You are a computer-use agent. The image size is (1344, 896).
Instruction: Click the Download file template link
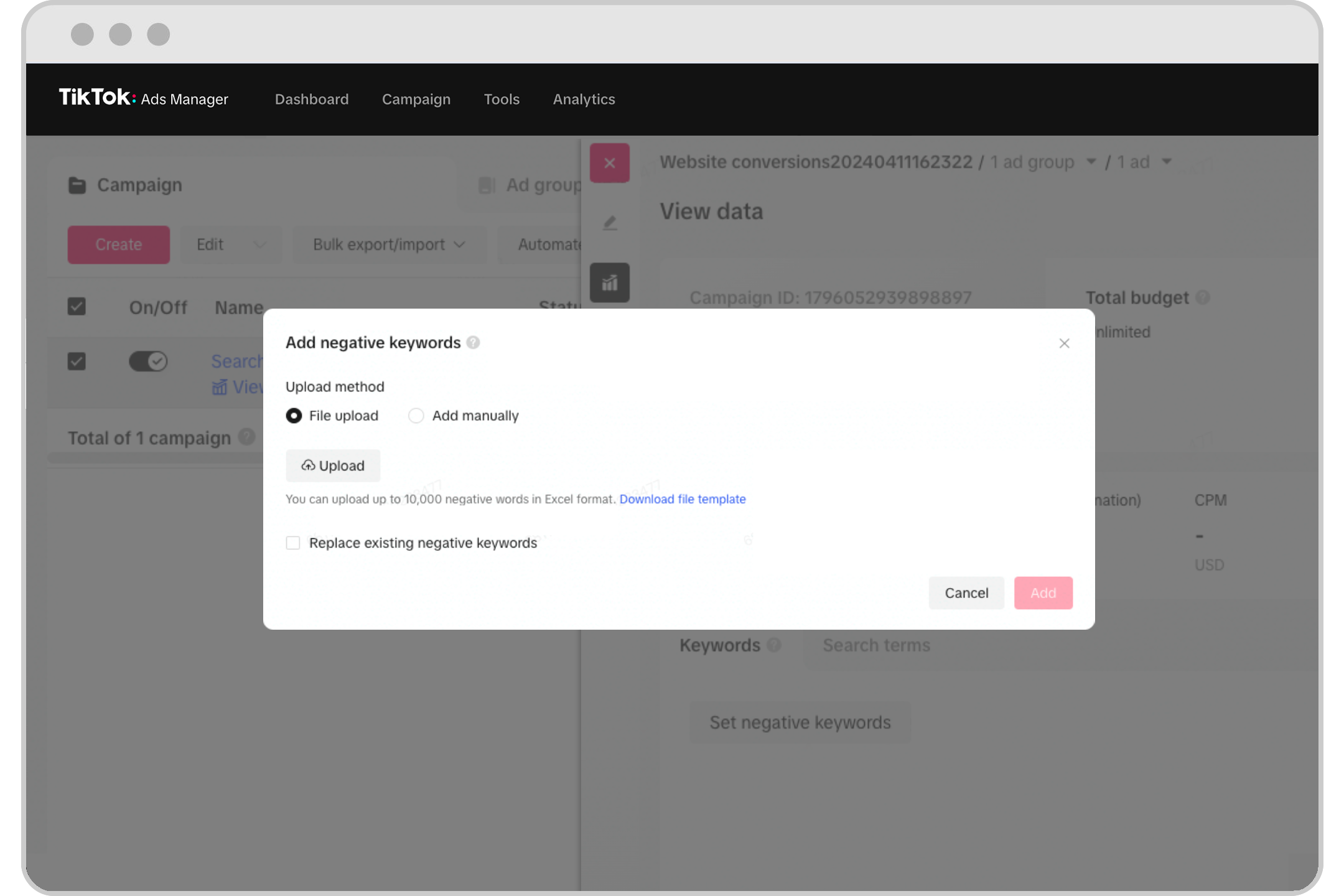click(x=682, y=499)
